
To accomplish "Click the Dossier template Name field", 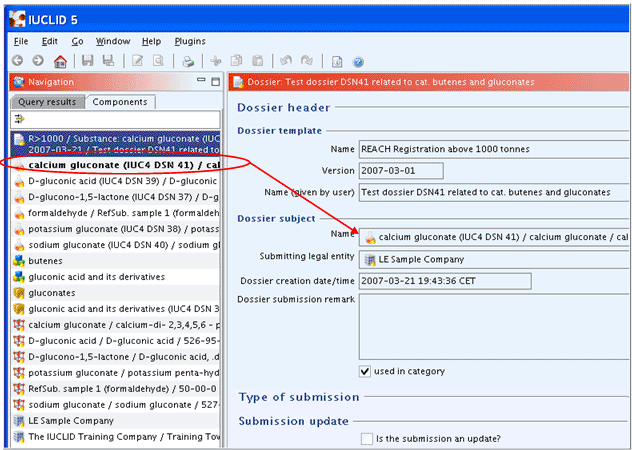I will pyautogui.click(x=494, y=149).
